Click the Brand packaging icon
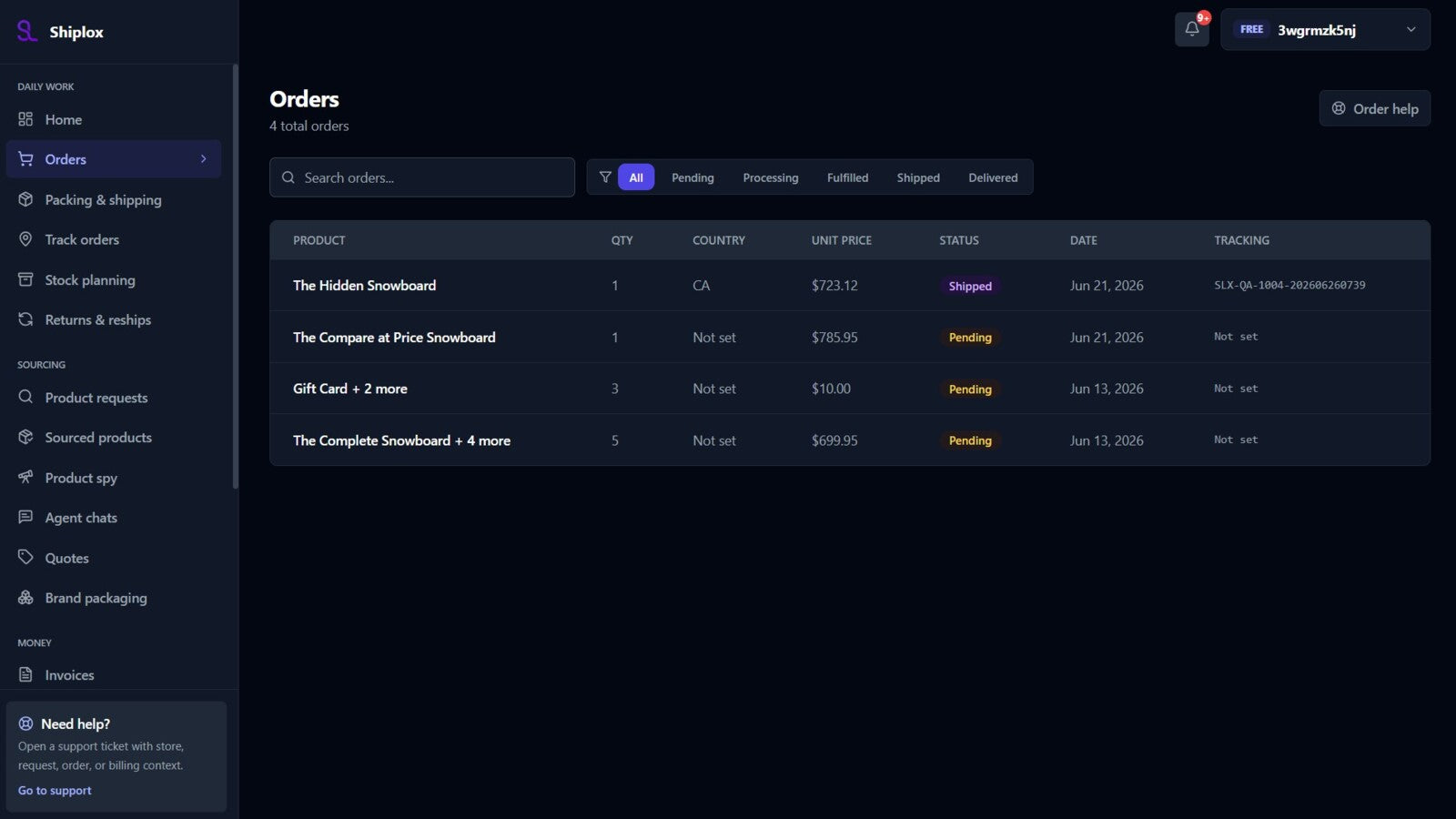This screenshot has width=1456, height=819. tap(25, 597)
